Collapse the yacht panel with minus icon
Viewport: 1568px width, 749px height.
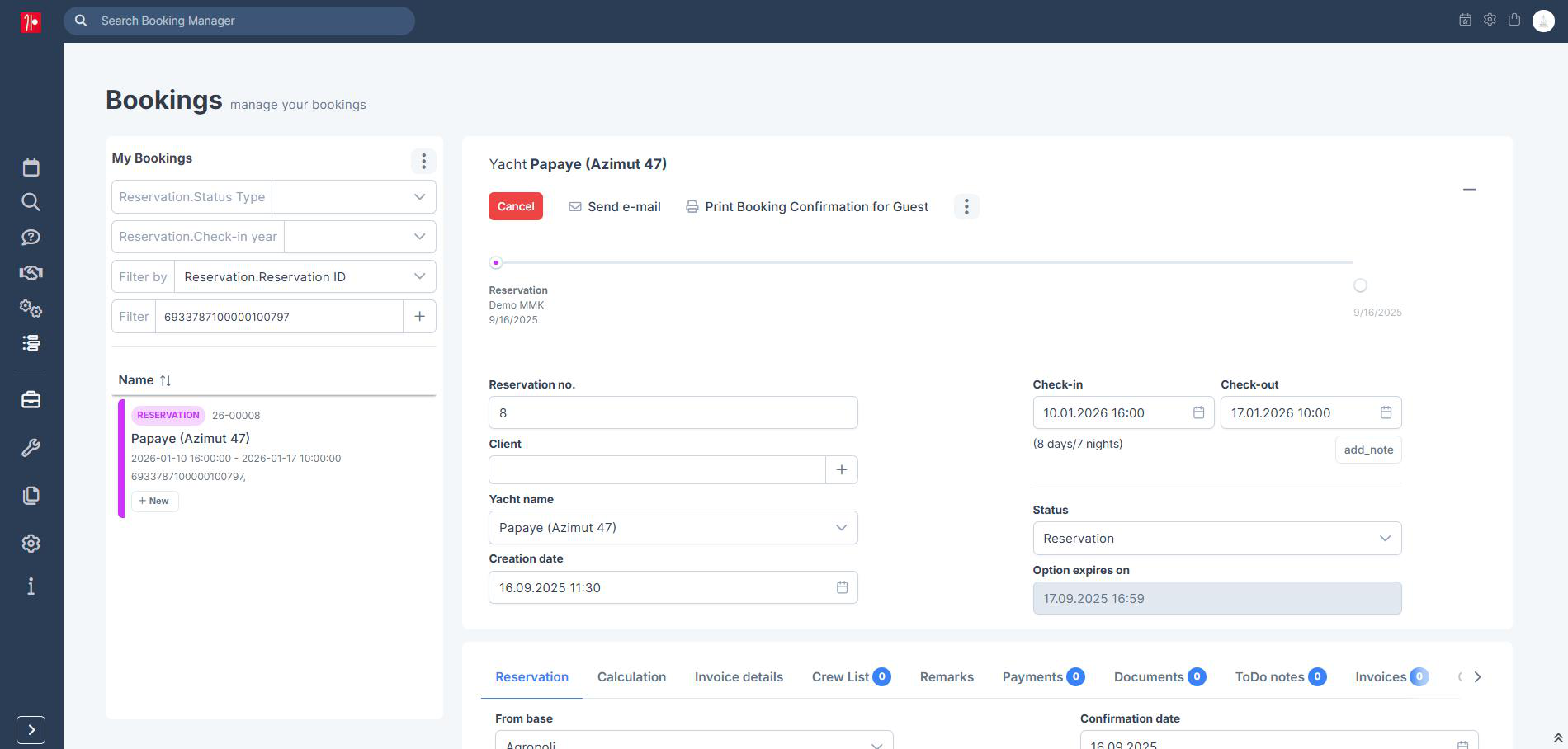(x=1469, y=190)
